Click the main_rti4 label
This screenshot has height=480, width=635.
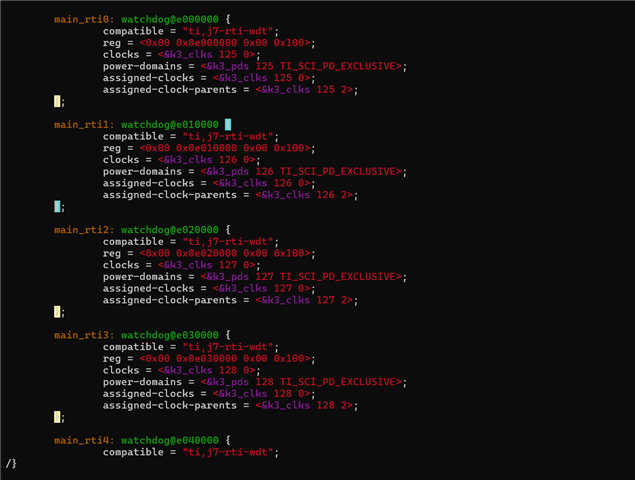[81, 440]
